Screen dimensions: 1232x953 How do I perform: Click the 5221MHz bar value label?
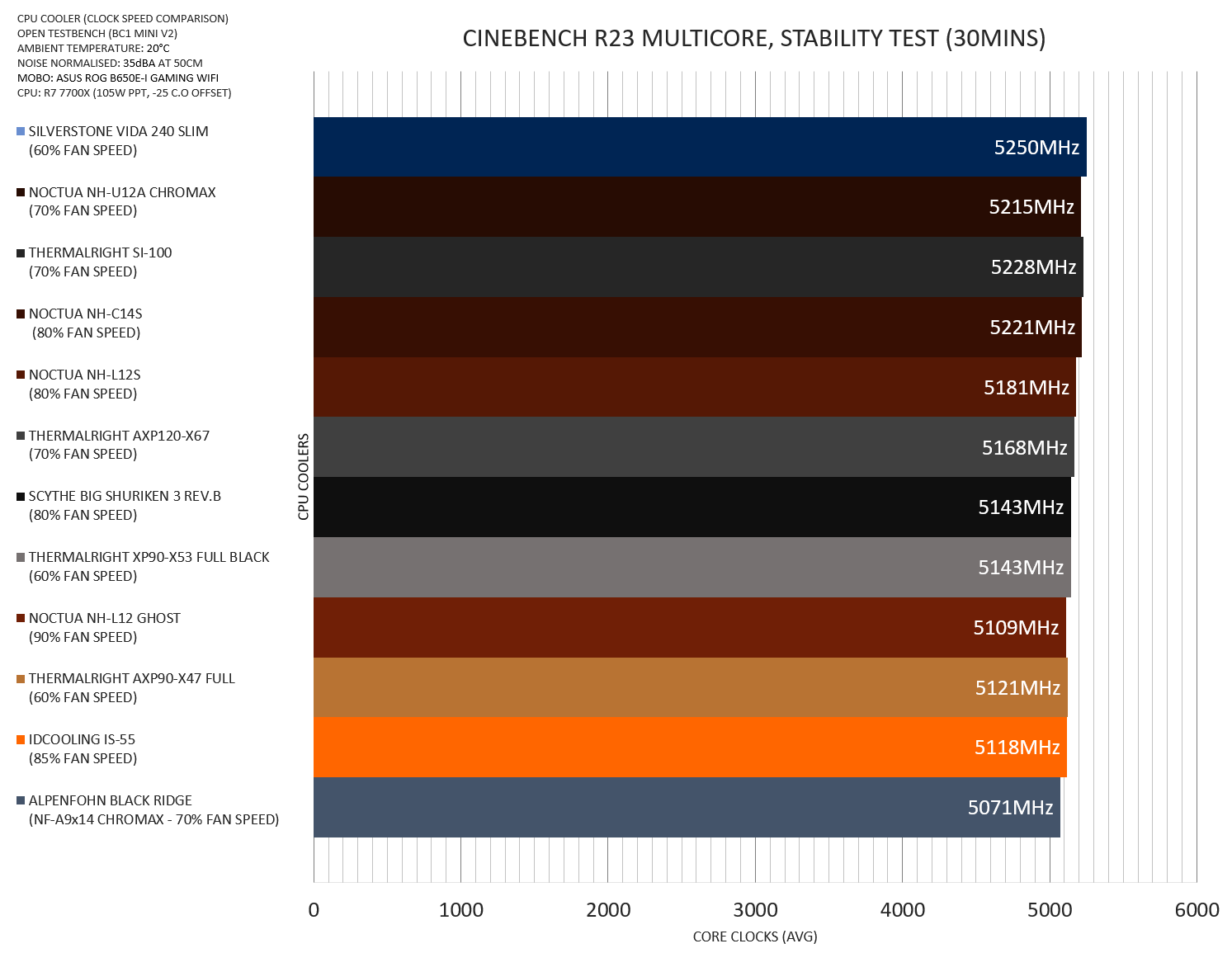pos(1032,328)
